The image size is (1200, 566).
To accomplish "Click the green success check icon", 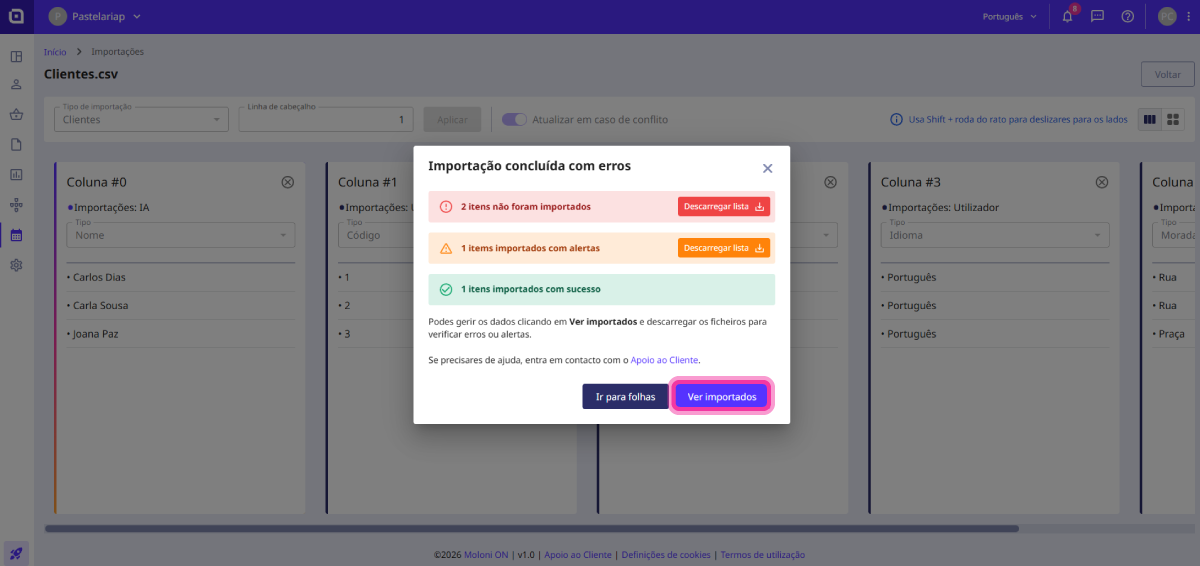I will pos(446,289).
